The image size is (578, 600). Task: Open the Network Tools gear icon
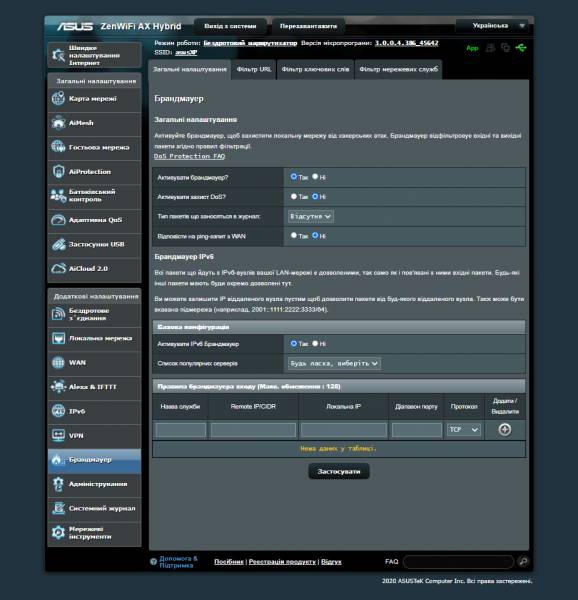pos(58,533)
